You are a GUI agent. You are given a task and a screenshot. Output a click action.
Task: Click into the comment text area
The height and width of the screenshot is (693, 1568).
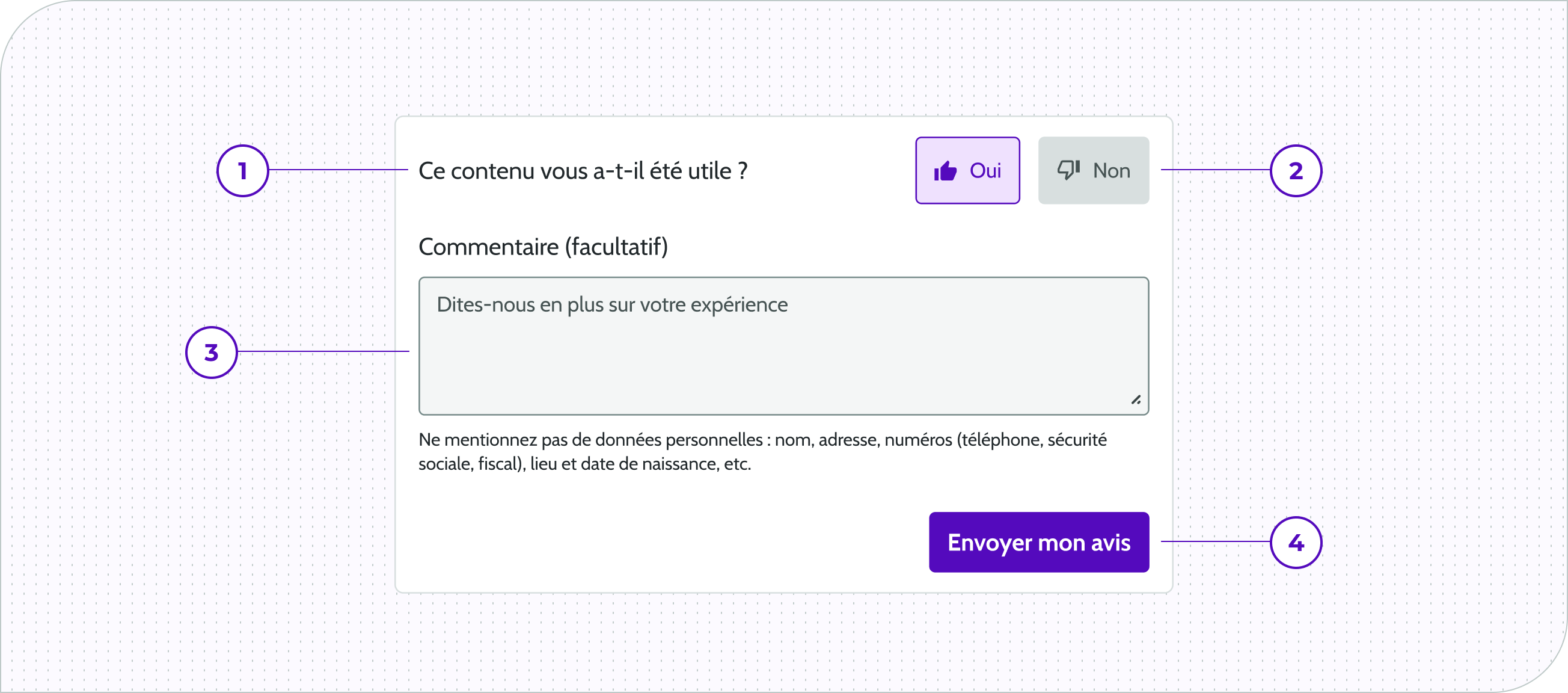coord(783,346)
